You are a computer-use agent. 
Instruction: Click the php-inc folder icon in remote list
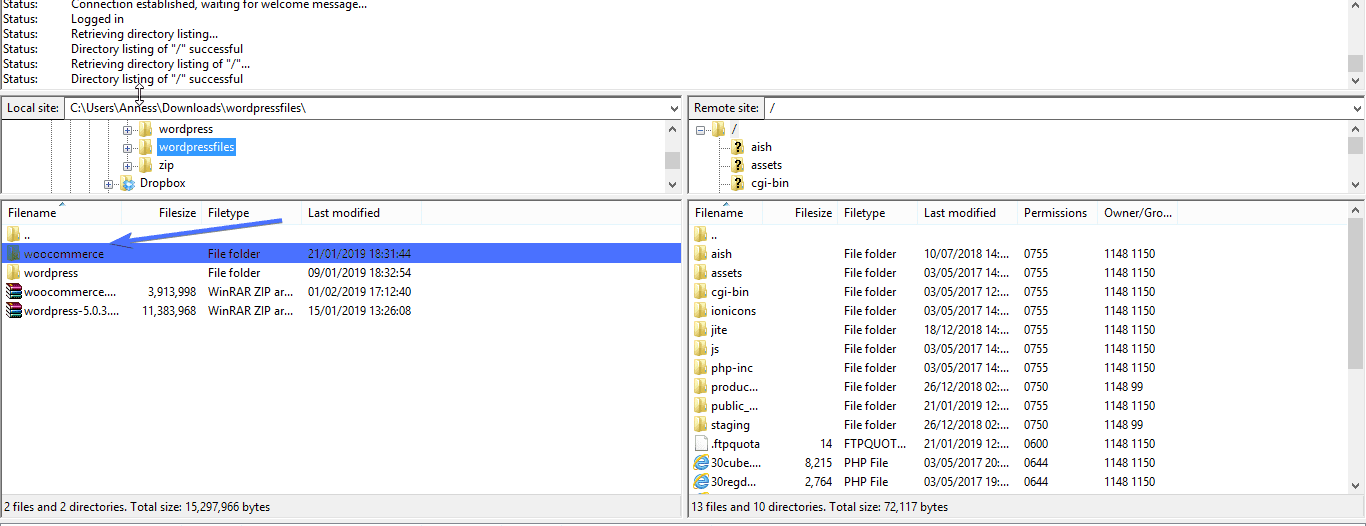(x=701, y=368)
